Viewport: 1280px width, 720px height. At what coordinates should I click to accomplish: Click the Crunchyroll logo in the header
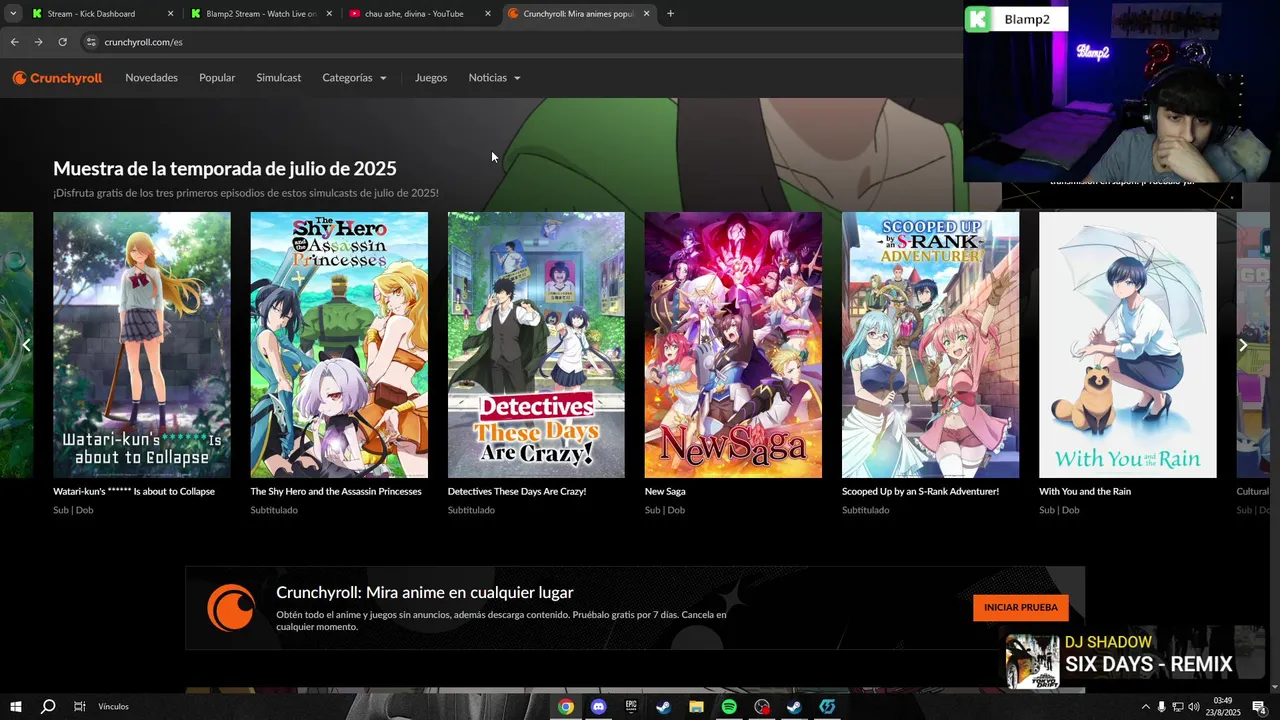(x=57, y=78)
